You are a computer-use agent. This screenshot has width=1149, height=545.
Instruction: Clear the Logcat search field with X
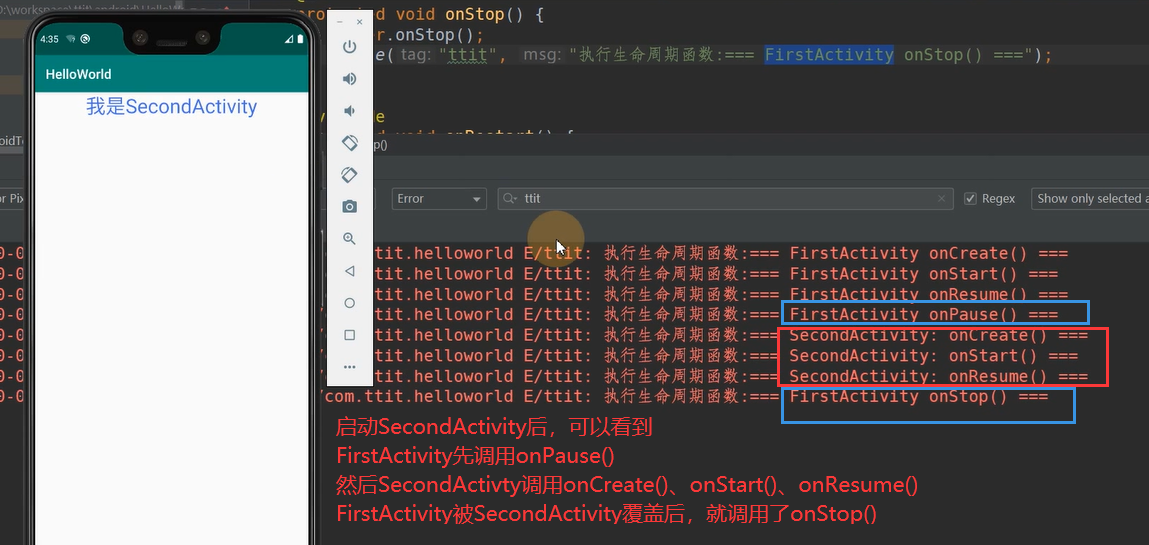942,199
